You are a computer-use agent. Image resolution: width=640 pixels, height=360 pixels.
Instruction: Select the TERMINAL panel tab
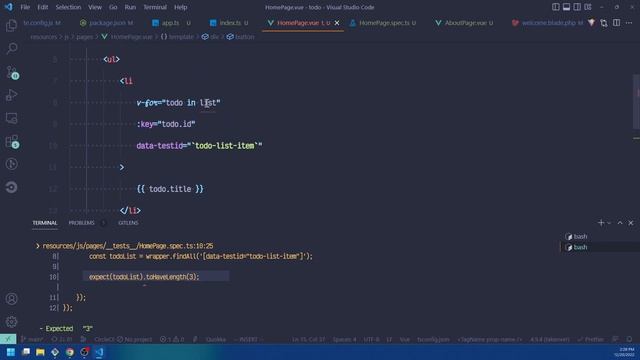[45, 223]
